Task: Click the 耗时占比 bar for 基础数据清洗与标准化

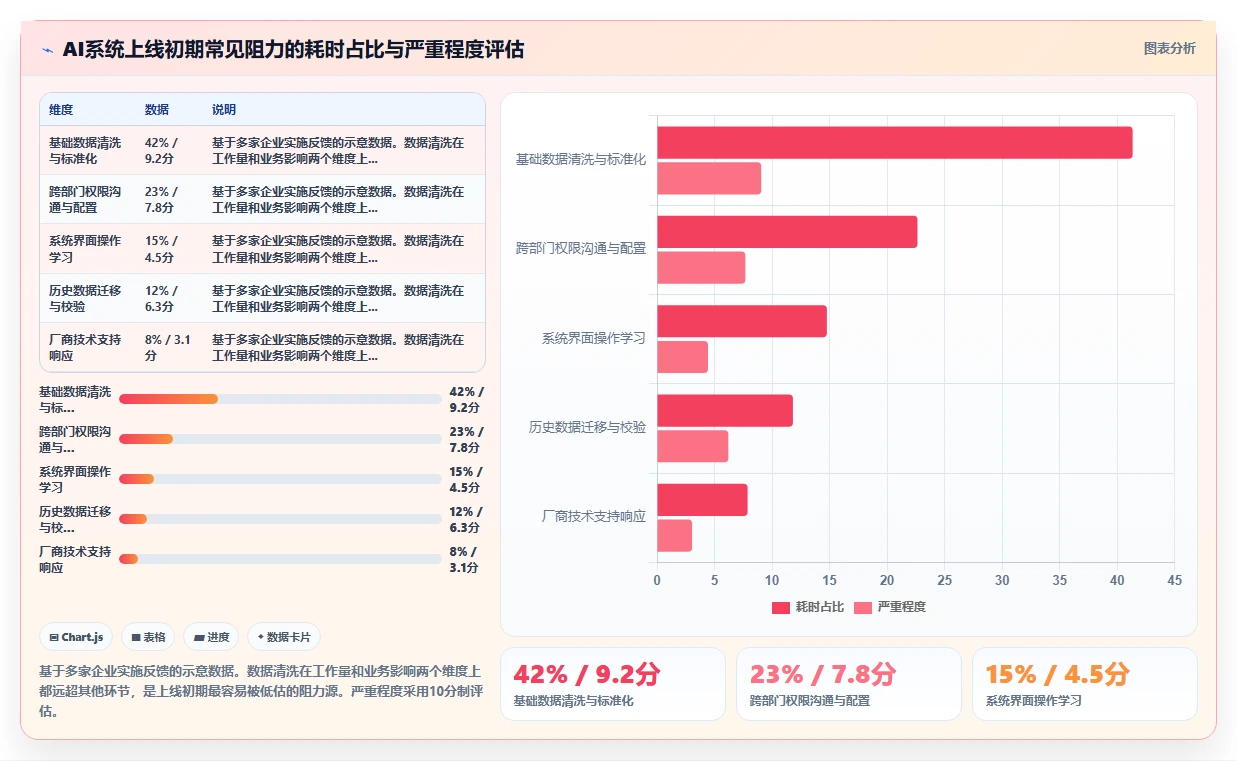Action: tap(895, 142)
